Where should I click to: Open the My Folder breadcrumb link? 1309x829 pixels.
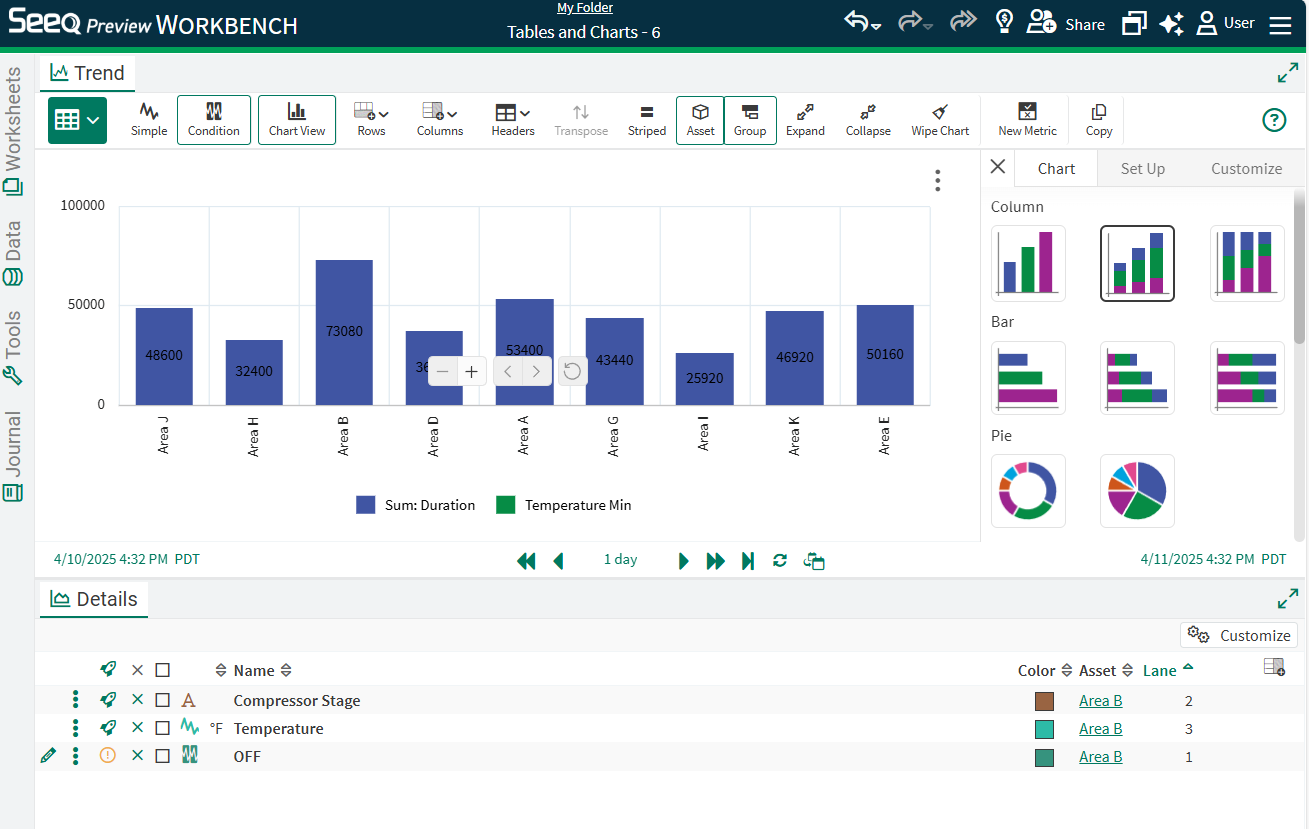point(584,8)
